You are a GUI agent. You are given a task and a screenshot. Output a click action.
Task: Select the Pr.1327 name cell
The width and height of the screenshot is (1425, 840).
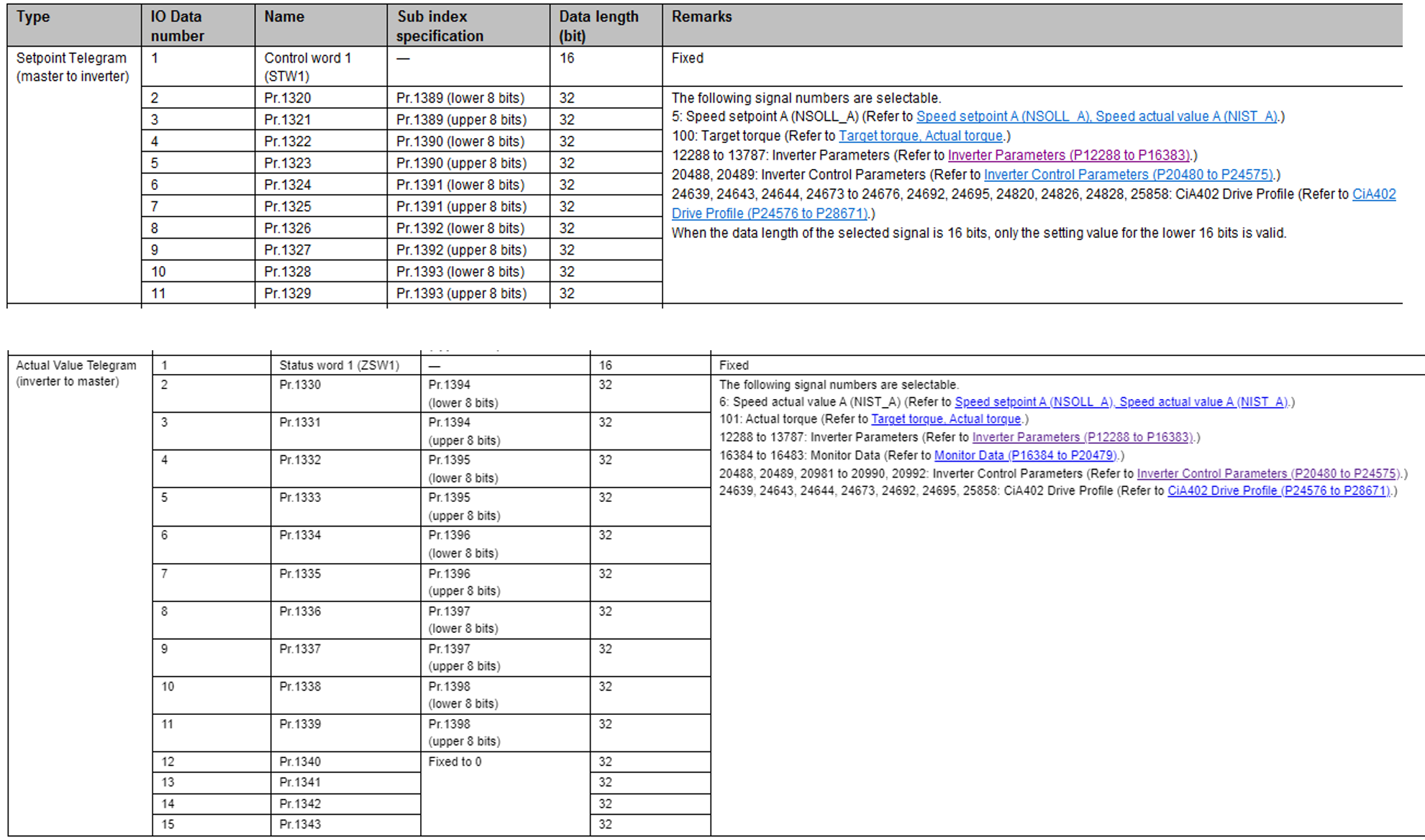321,250
